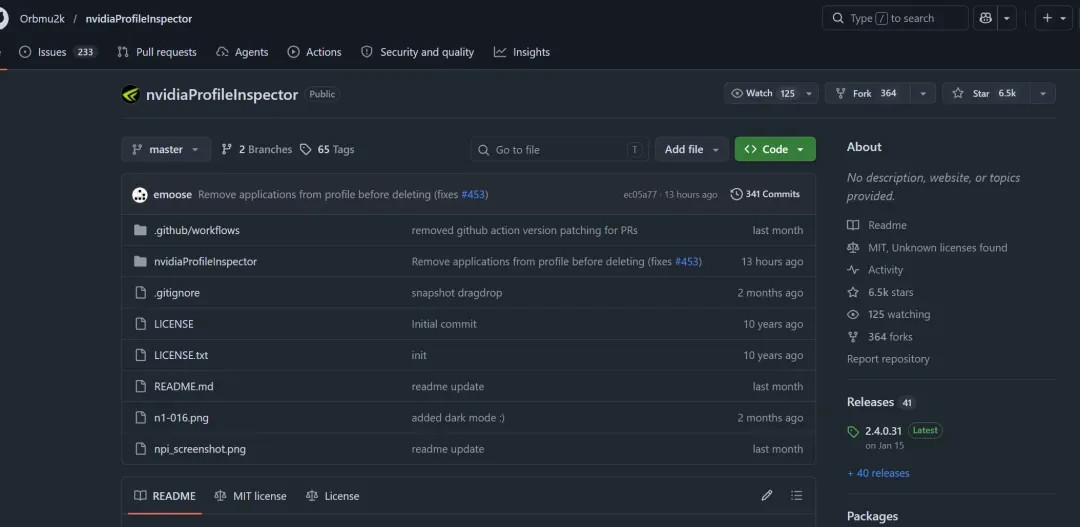Select the README tab
The height and width of the screenshot is (527, 1080).
[165, 496]
